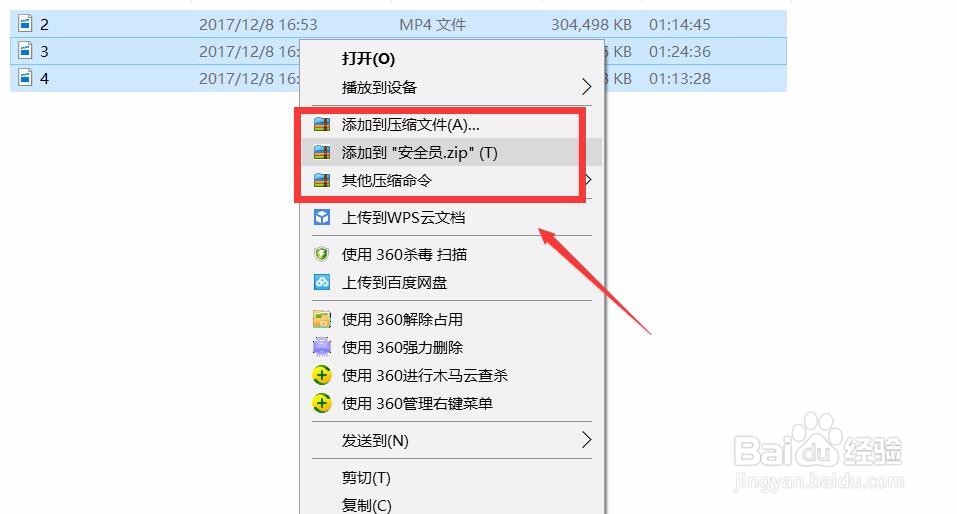Select 剪切(T) in the context menu

point(366,477)
